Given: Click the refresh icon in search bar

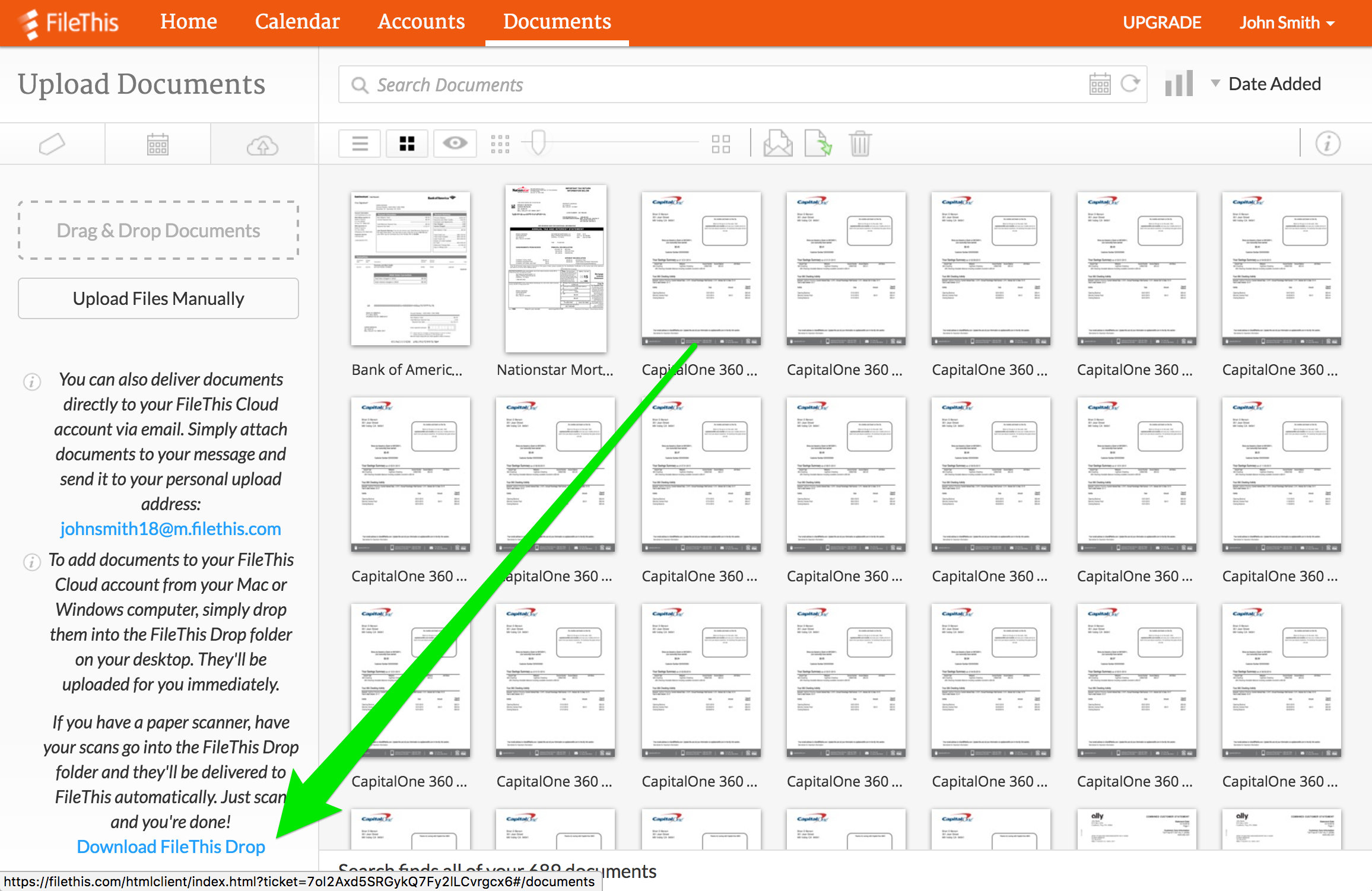Looking at the screenshot, I should [x=1130, y=84].
